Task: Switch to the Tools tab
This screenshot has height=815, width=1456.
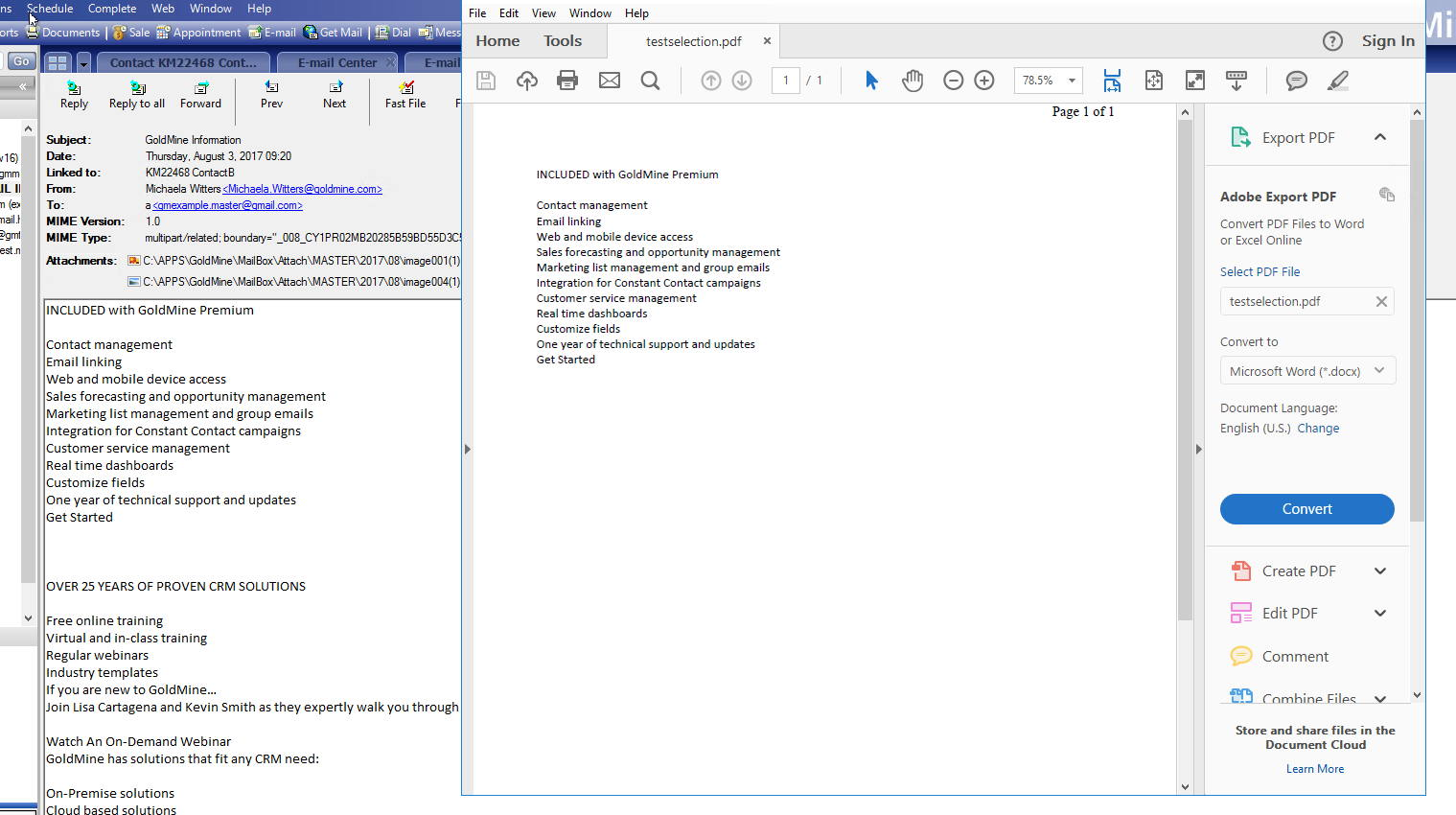Action: click(563, 41)
